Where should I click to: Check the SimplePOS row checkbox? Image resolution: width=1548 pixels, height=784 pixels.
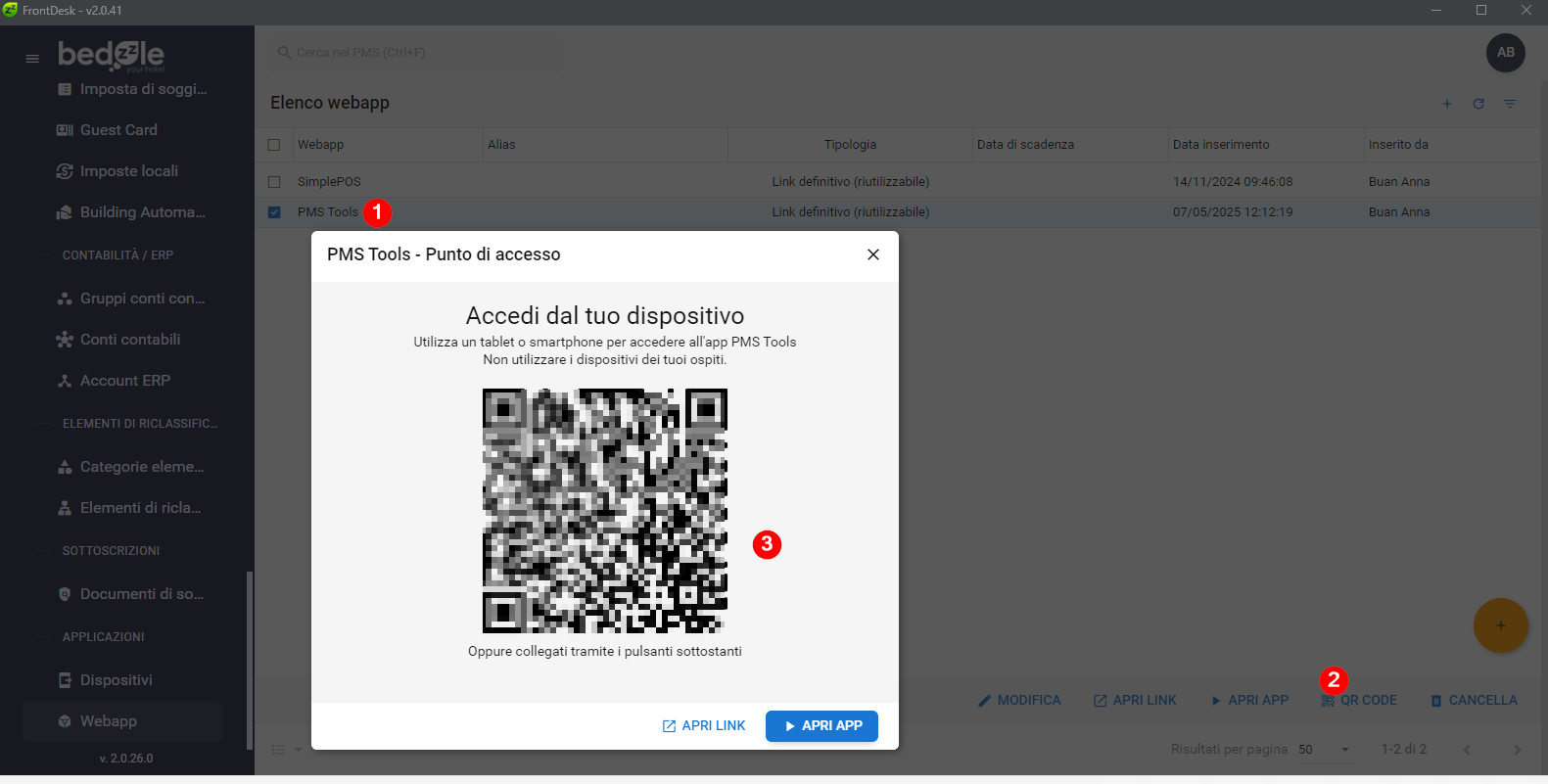pos(274,182)
